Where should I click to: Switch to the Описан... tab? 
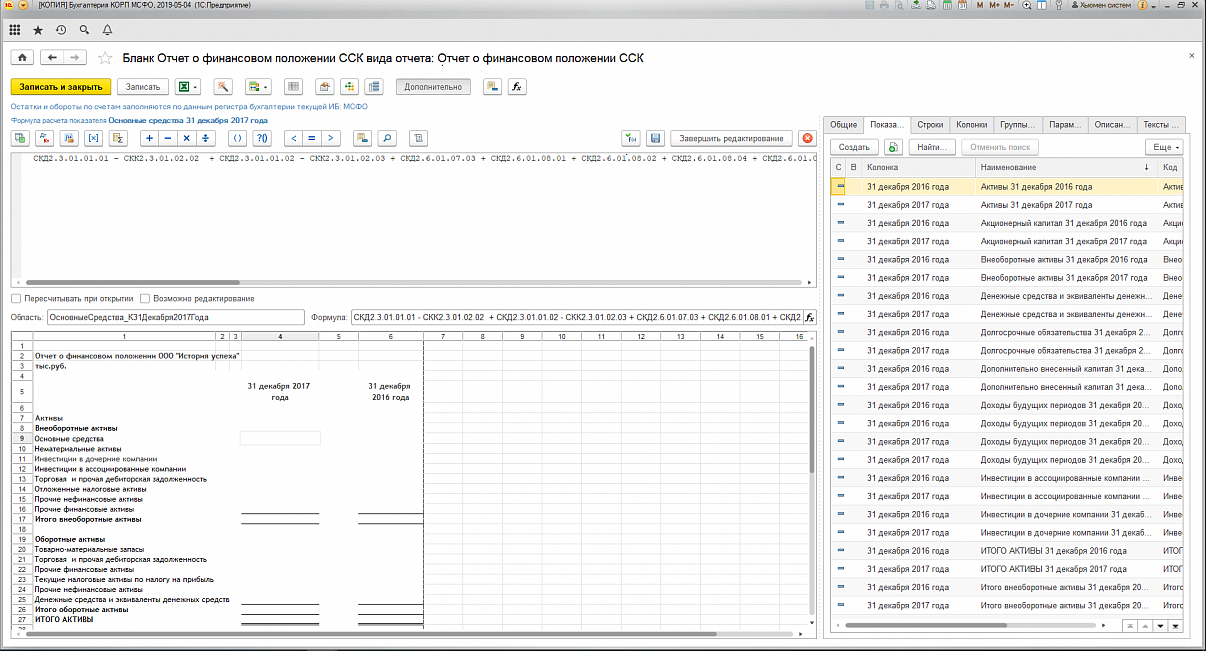[x=1113, y=125]
